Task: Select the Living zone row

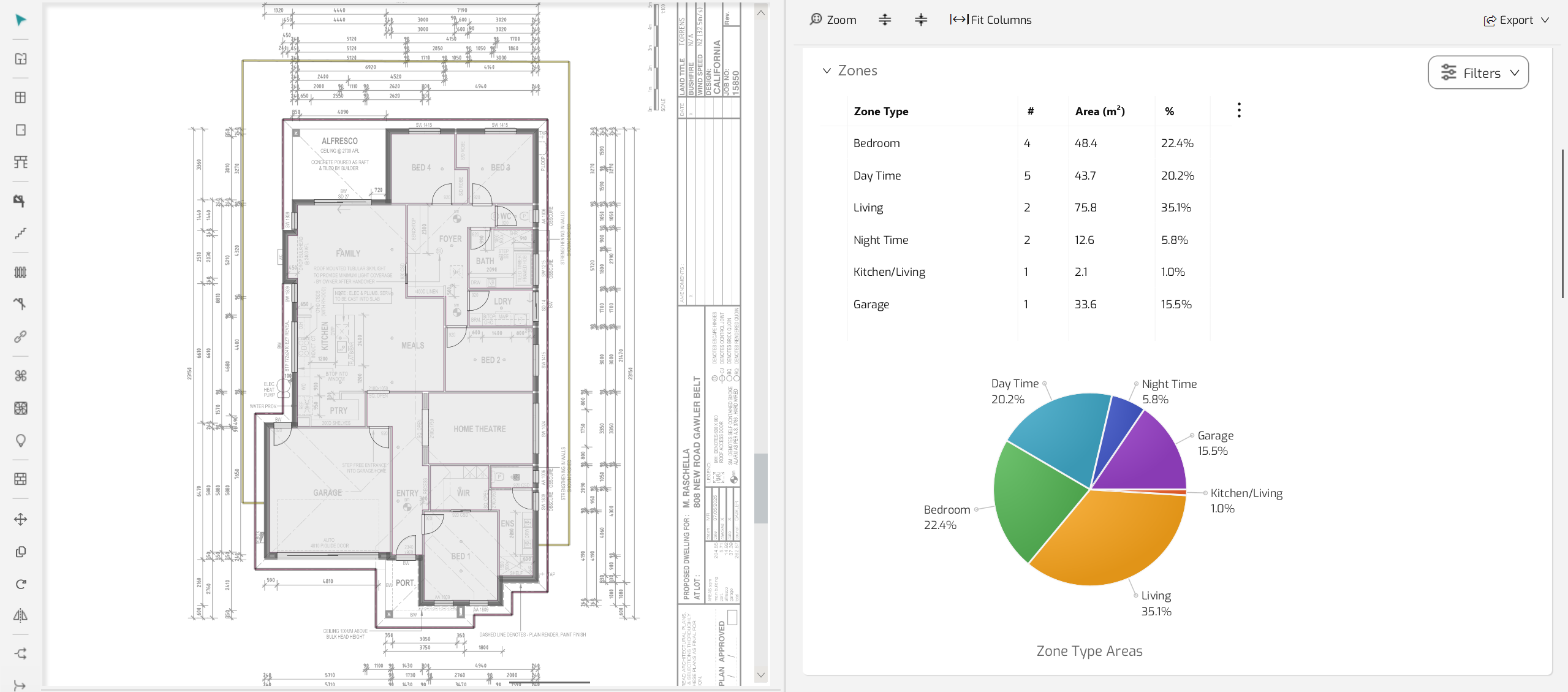Action: click(1026, 208)
